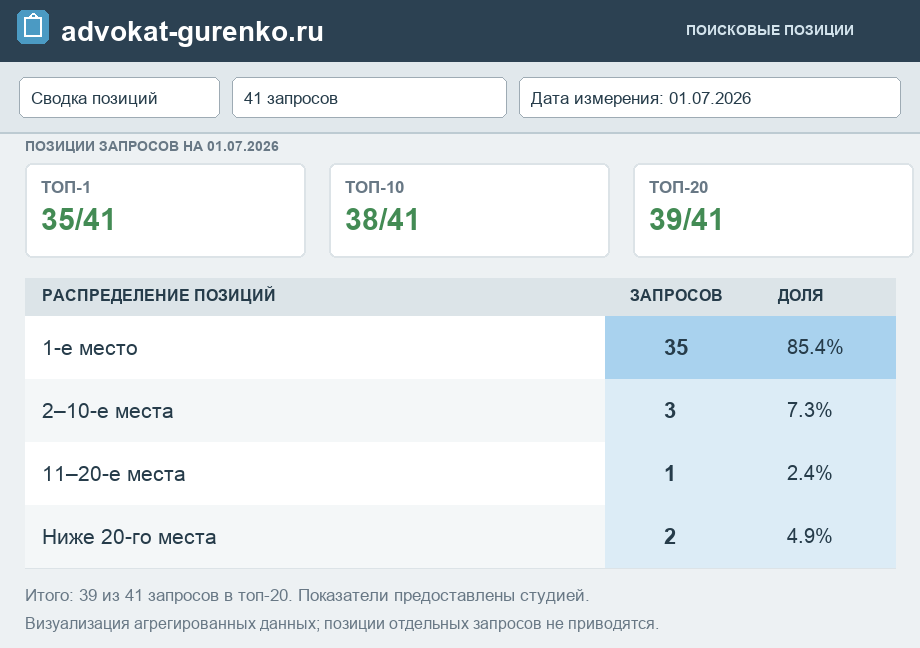The height and width of the screenshot is (648, 920).
Task: Click the Позиции запросов на 01.07.2026 heading
Action: [152, 146]
